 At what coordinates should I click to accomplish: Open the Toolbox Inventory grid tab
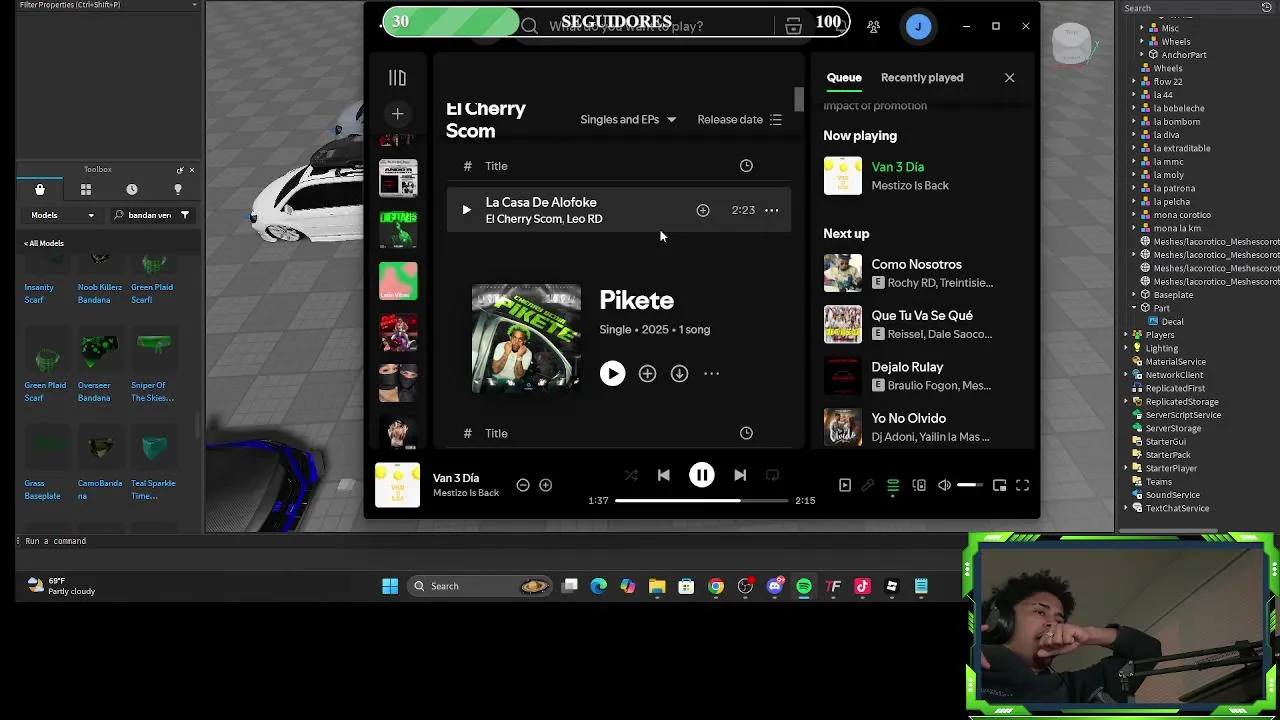pos(86,189)
